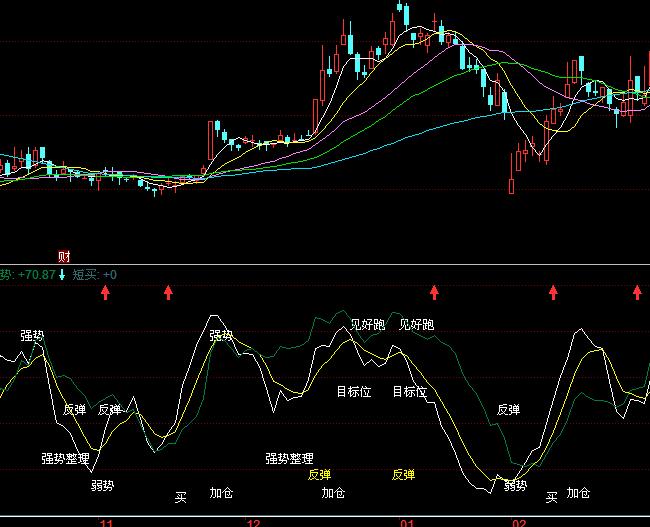Select the rightmost 加仓 add-position label
Screen dimensions: 650x527
click(x=578, y=493)
